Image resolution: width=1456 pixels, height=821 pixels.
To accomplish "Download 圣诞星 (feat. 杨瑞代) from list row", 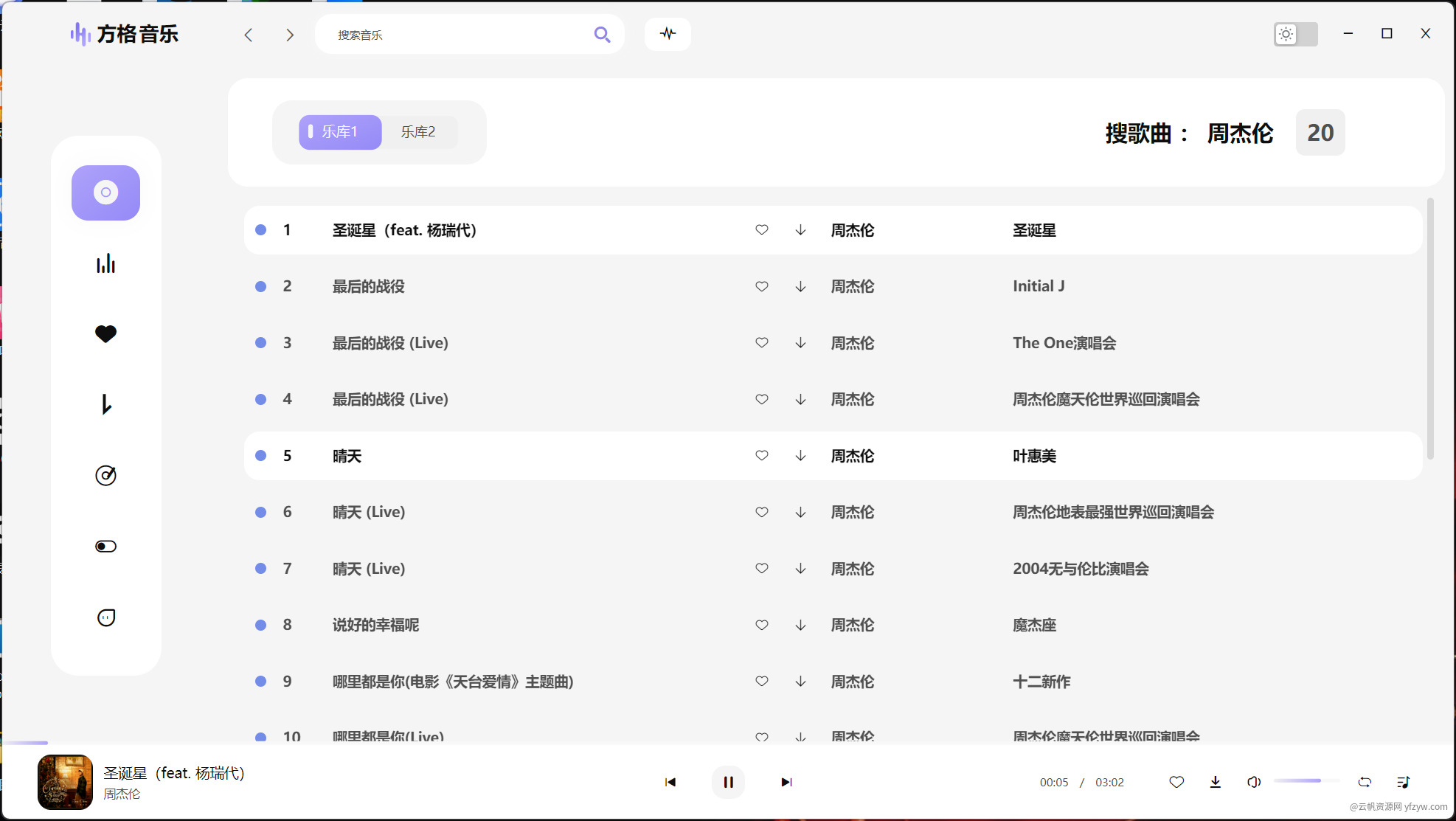I will (800, 230).
